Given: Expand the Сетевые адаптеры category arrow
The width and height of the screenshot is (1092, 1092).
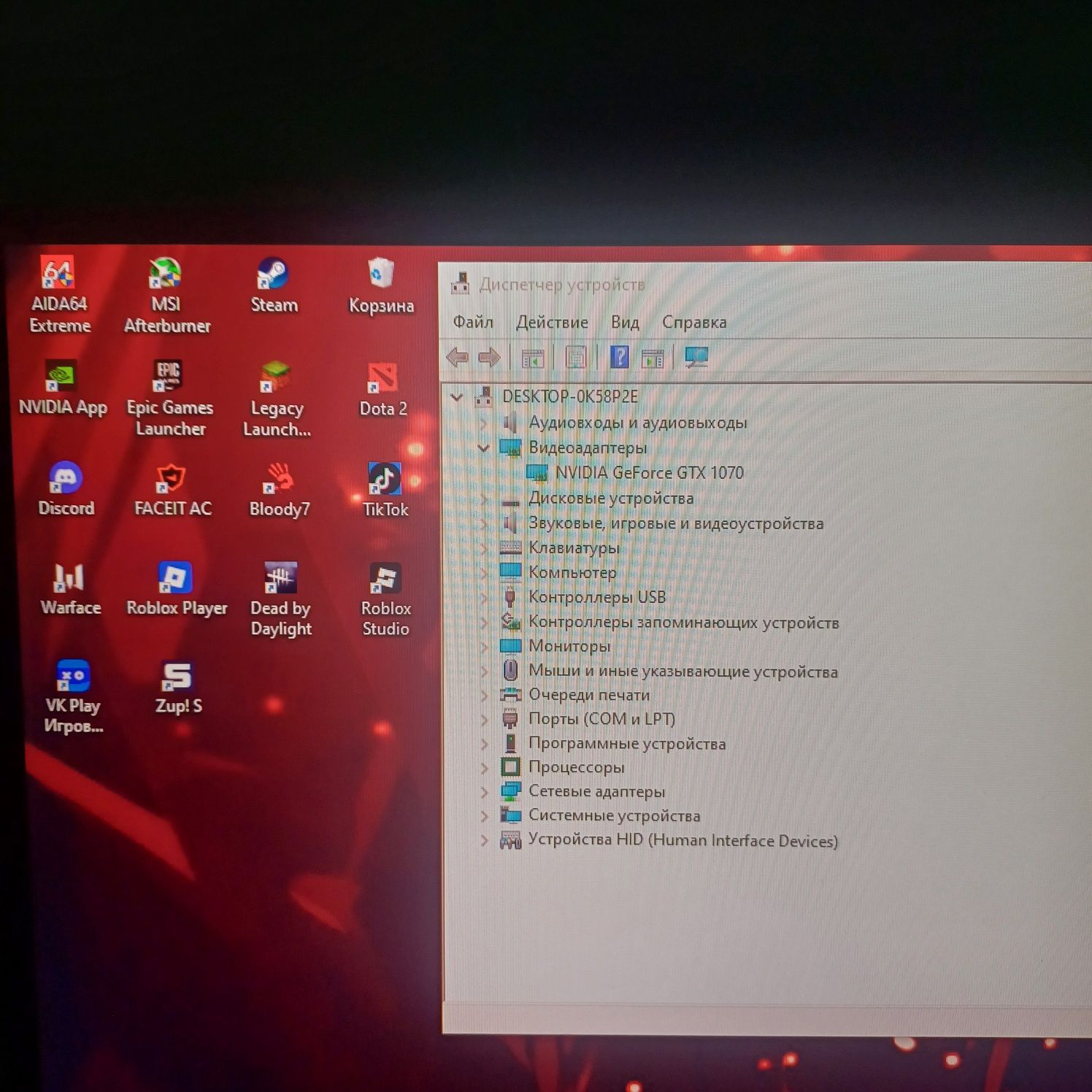Looking at the screenshot, I should point(484,791).
